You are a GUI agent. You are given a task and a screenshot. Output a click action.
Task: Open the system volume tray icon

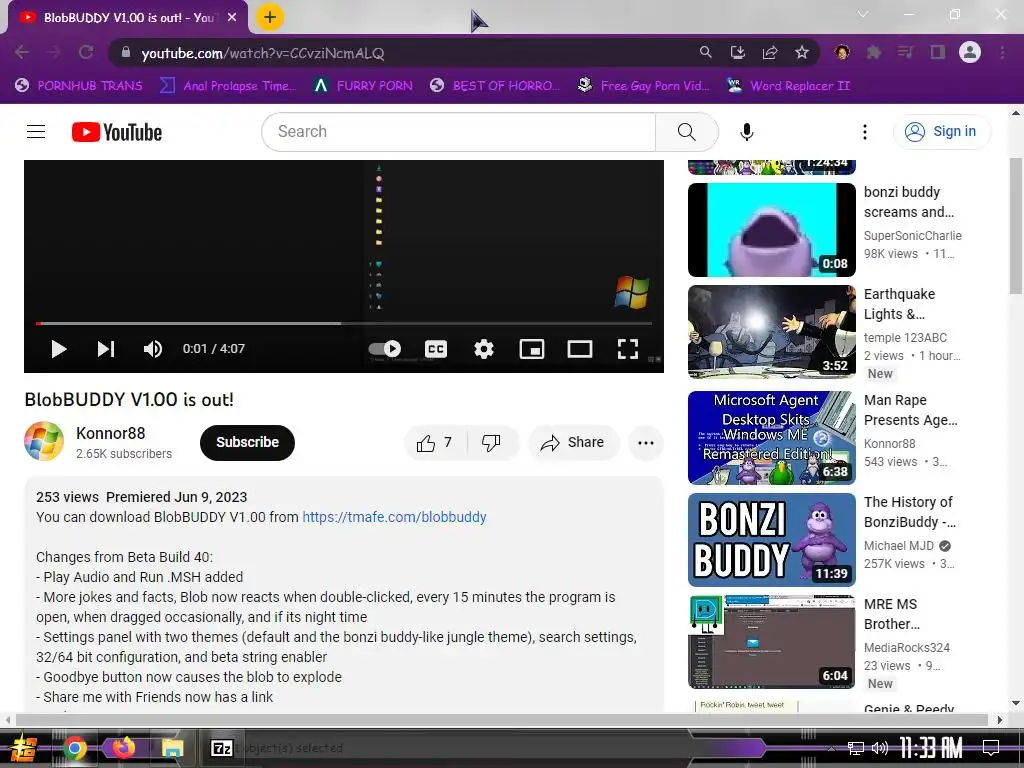pyautogui.click(x=880, y=748)
